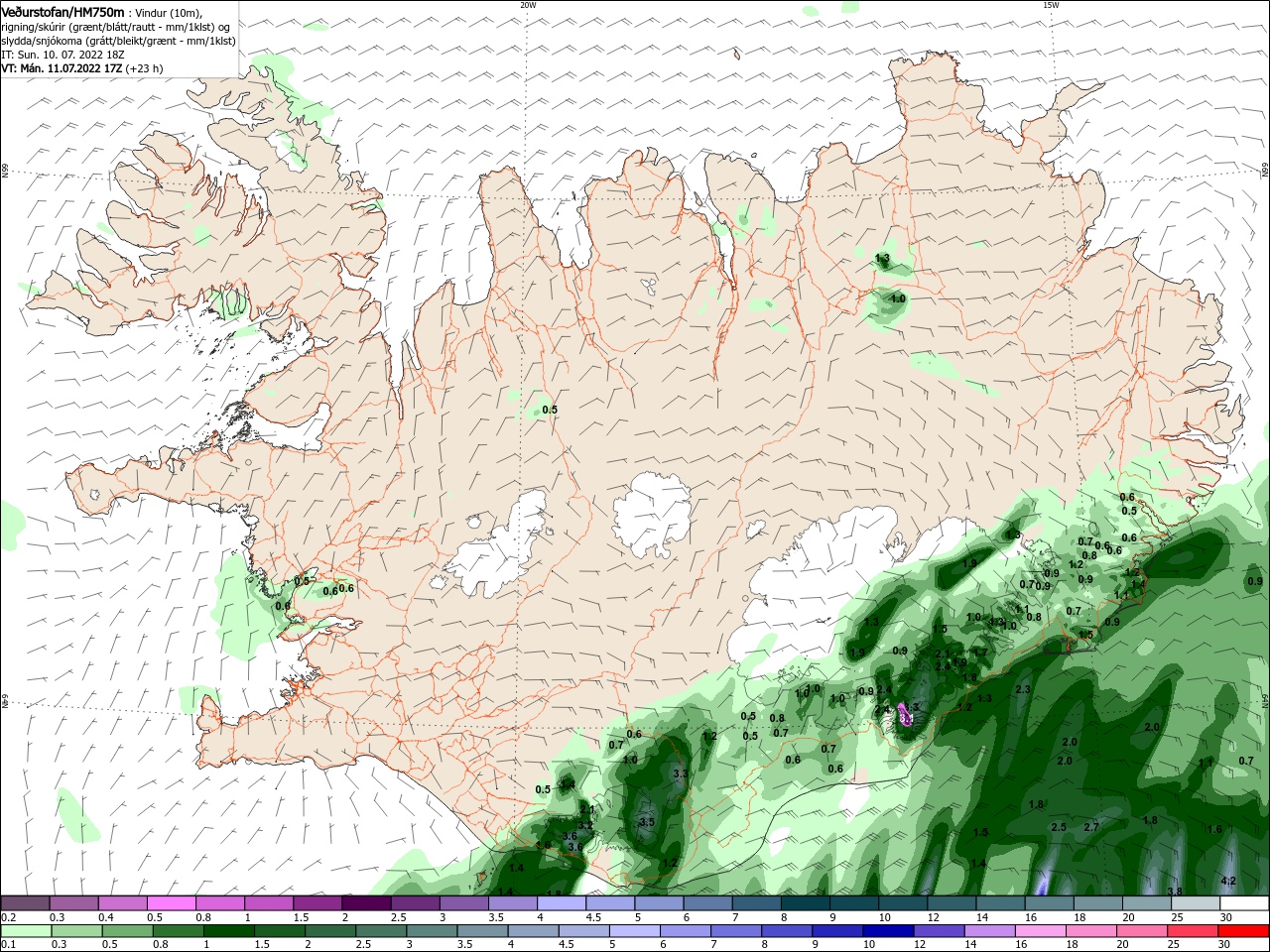Click the 20W longitude label
The image size is (1270, 952).
pyautogui.click(x=528, y=5)
